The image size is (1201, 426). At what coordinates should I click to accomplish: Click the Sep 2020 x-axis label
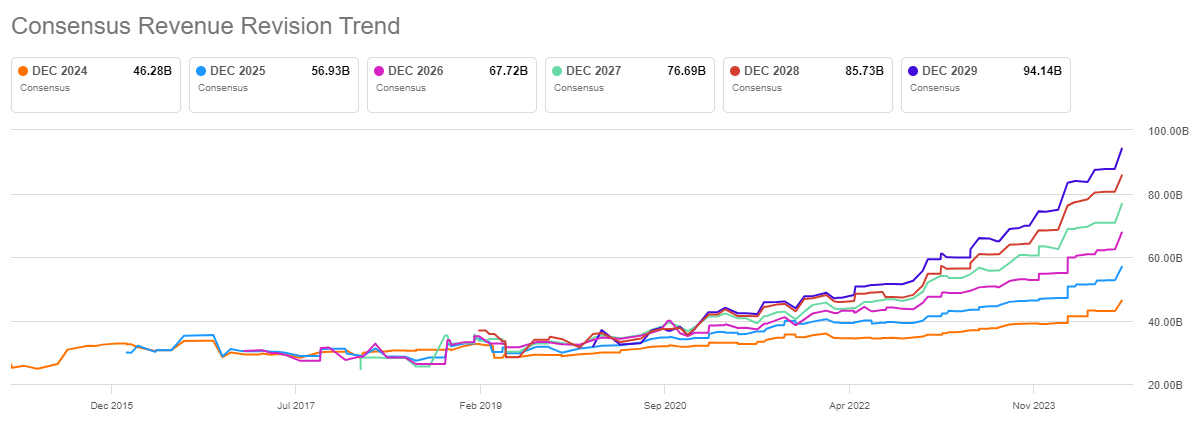664,406
